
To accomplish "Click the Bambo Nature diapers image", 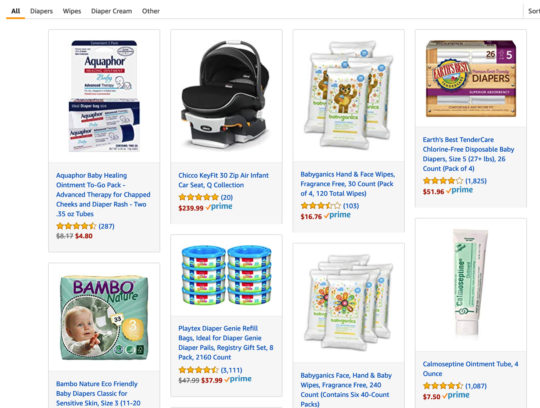I will pyautogui.click(x=104, y=317).
